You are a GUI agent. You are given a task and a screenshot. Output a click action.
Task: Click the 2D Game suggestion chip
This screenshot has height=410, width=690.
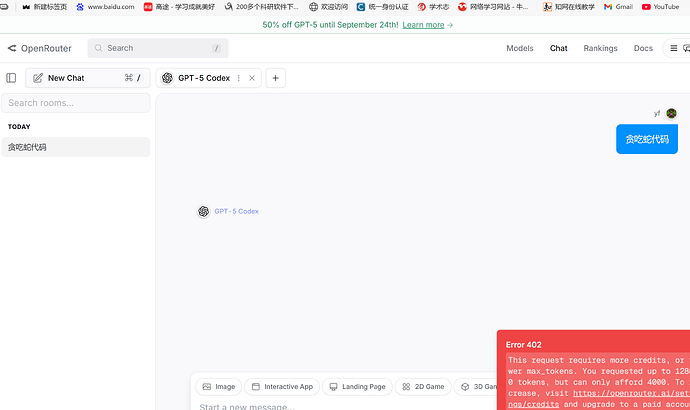click(423, 387)
